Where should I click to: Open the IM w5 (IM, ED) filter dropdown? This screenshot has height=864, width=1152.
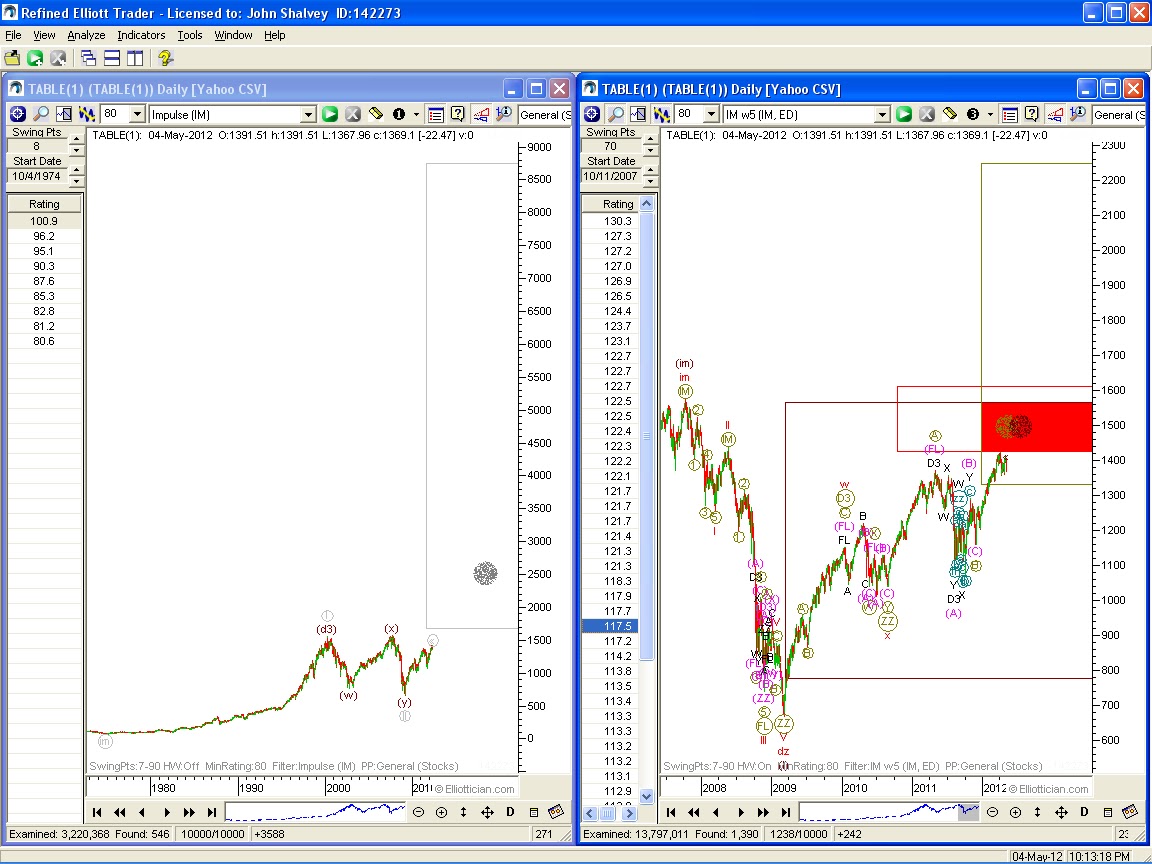coord(882,114)
